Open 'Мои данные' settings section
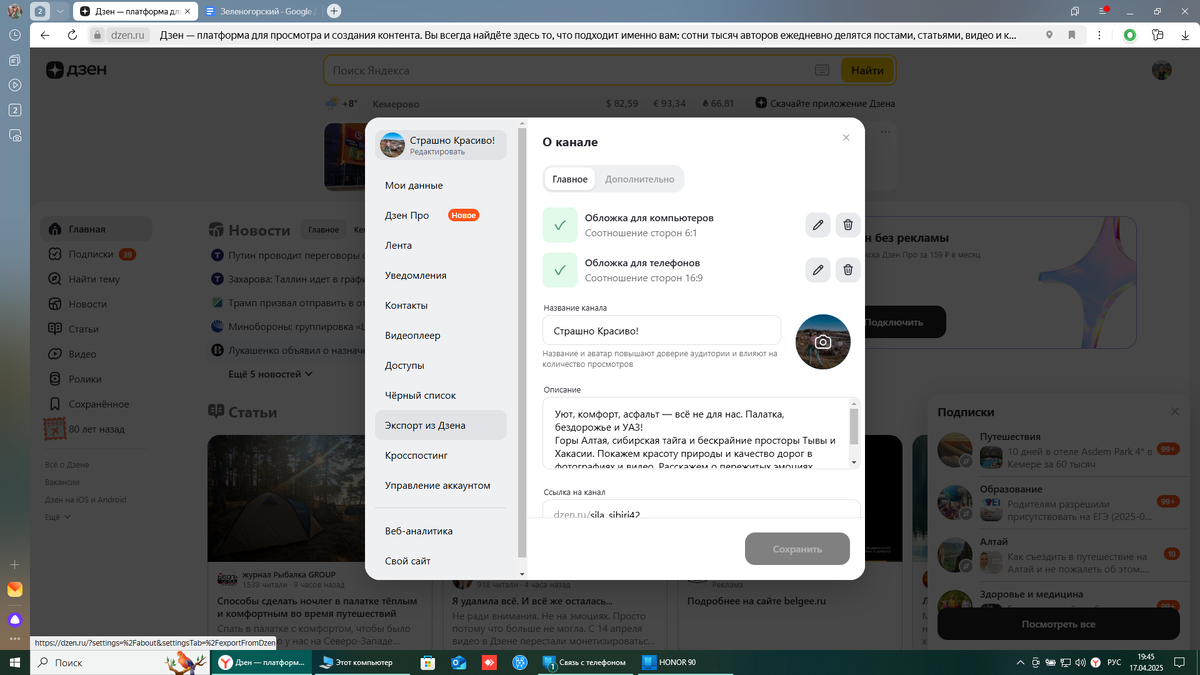The height and width of the screenshot is (675, 1200). pyautogui.click(x=441, y=185)
